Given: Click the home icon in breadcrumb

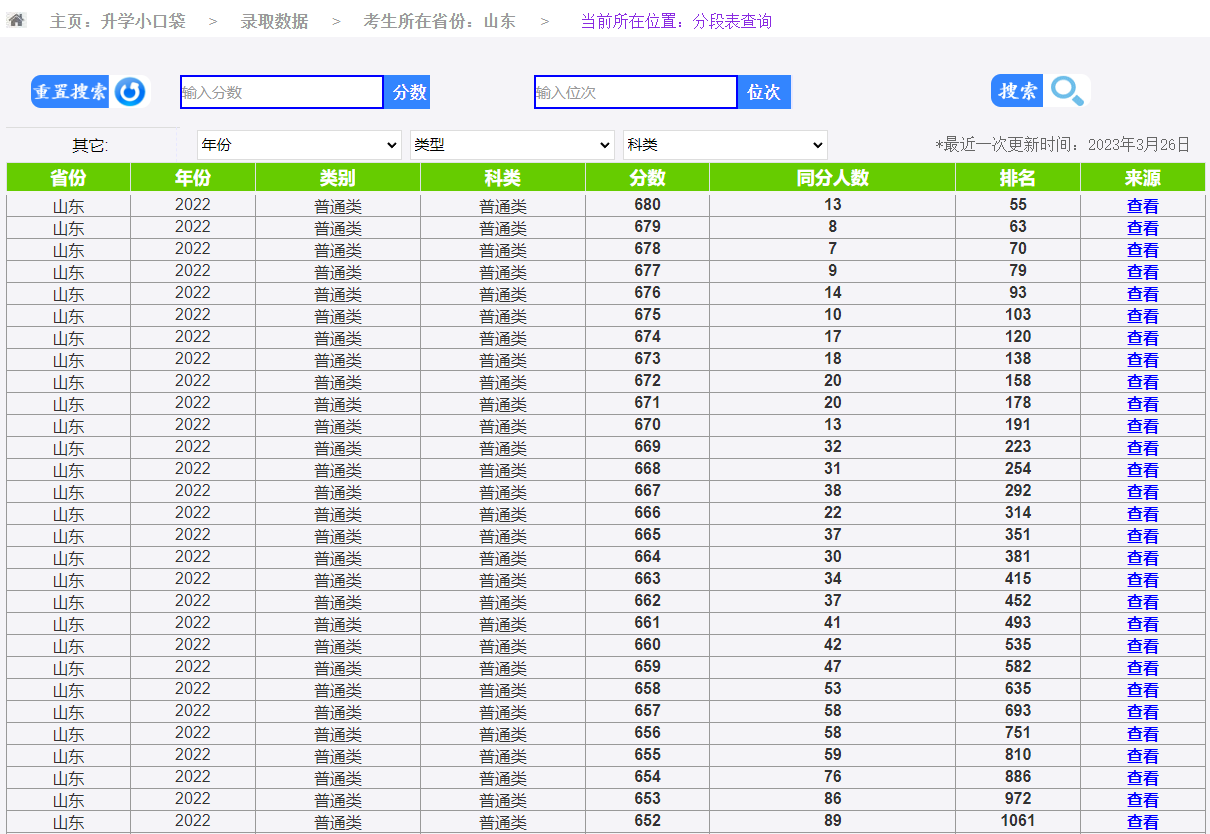Looking at the screenshot, I should [x=16, y=20].
